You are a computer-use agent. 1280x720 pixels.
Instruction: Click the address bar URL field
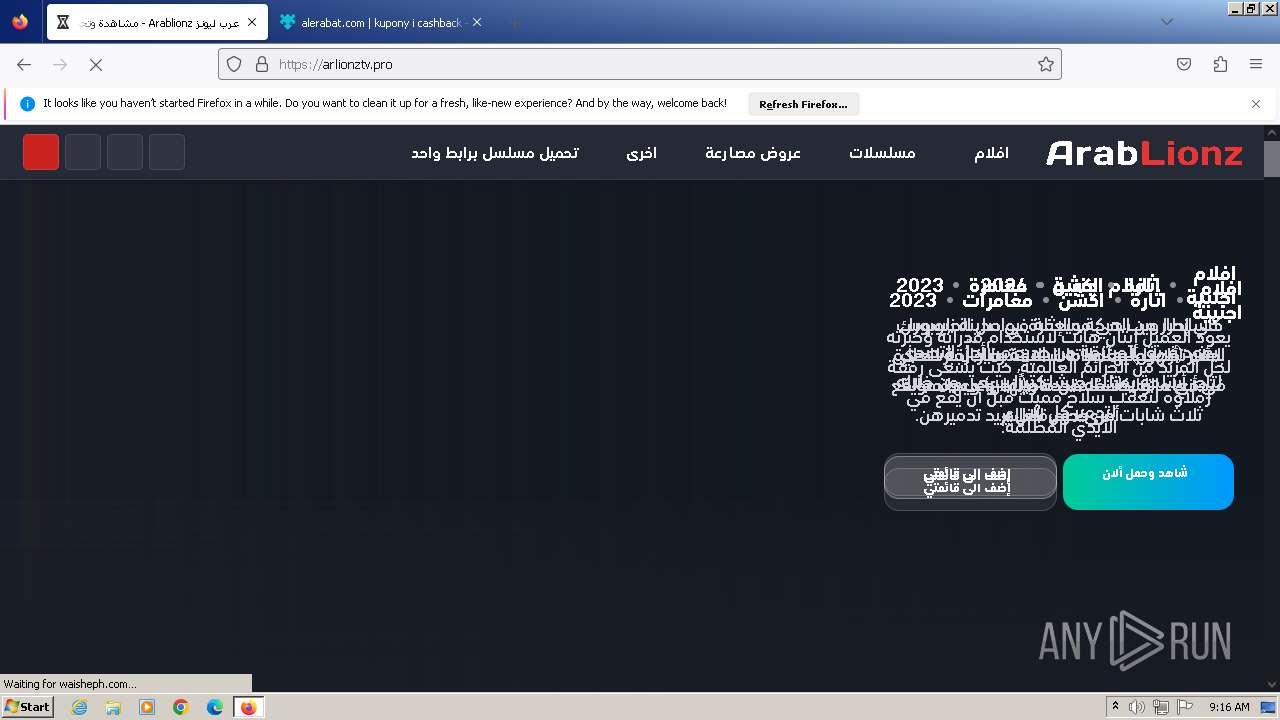[640, 64]
